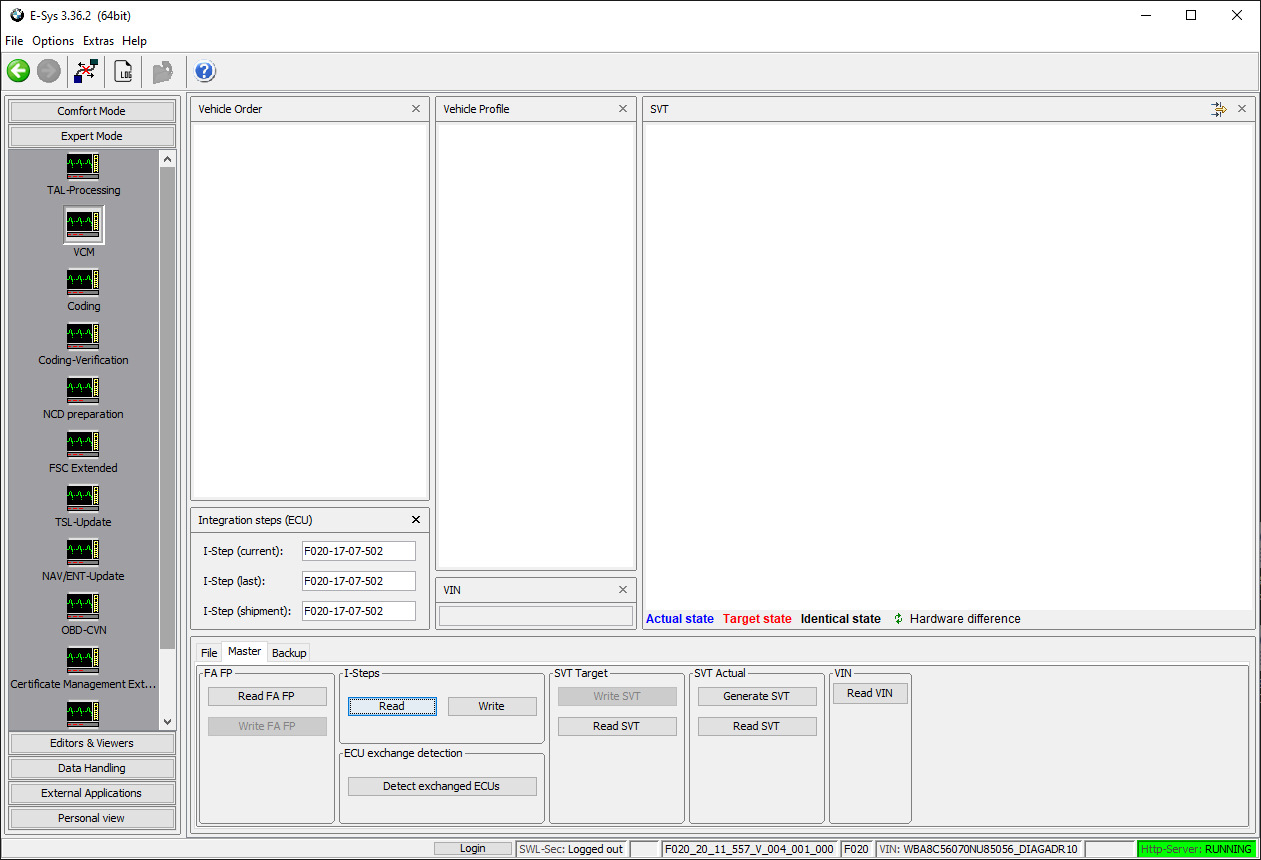The height and width of the screenshot is (860, 1261).
Task: Open the File menu
Action: click(x=14, y=41)
